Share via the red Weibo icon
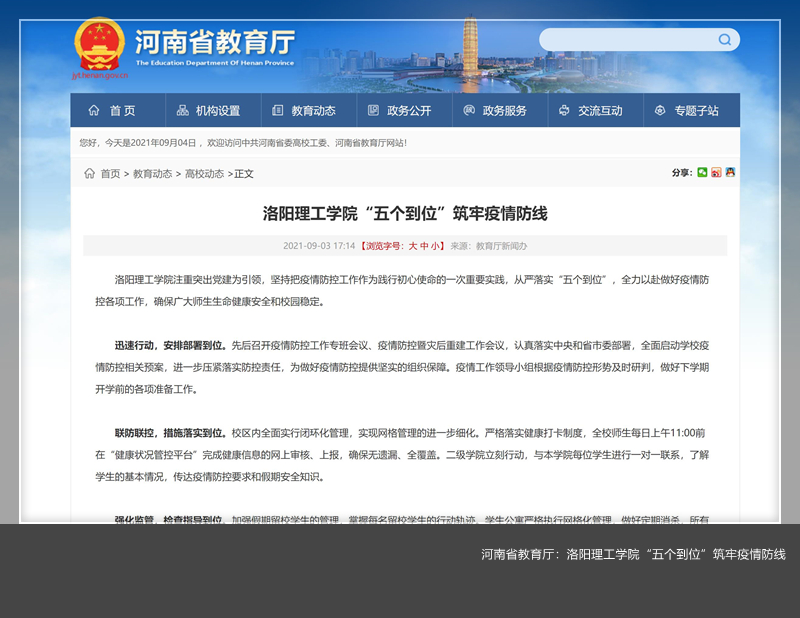The image size is (800, 618). 716,173
